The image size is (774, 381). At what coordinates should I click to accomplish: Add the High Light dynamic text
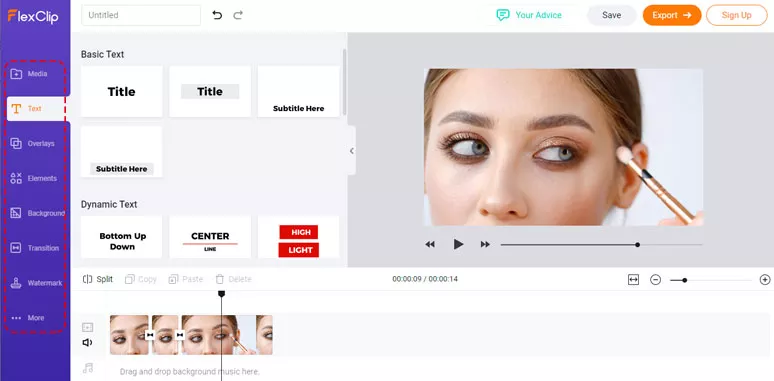pyautogui.click(x=298, y=237)
